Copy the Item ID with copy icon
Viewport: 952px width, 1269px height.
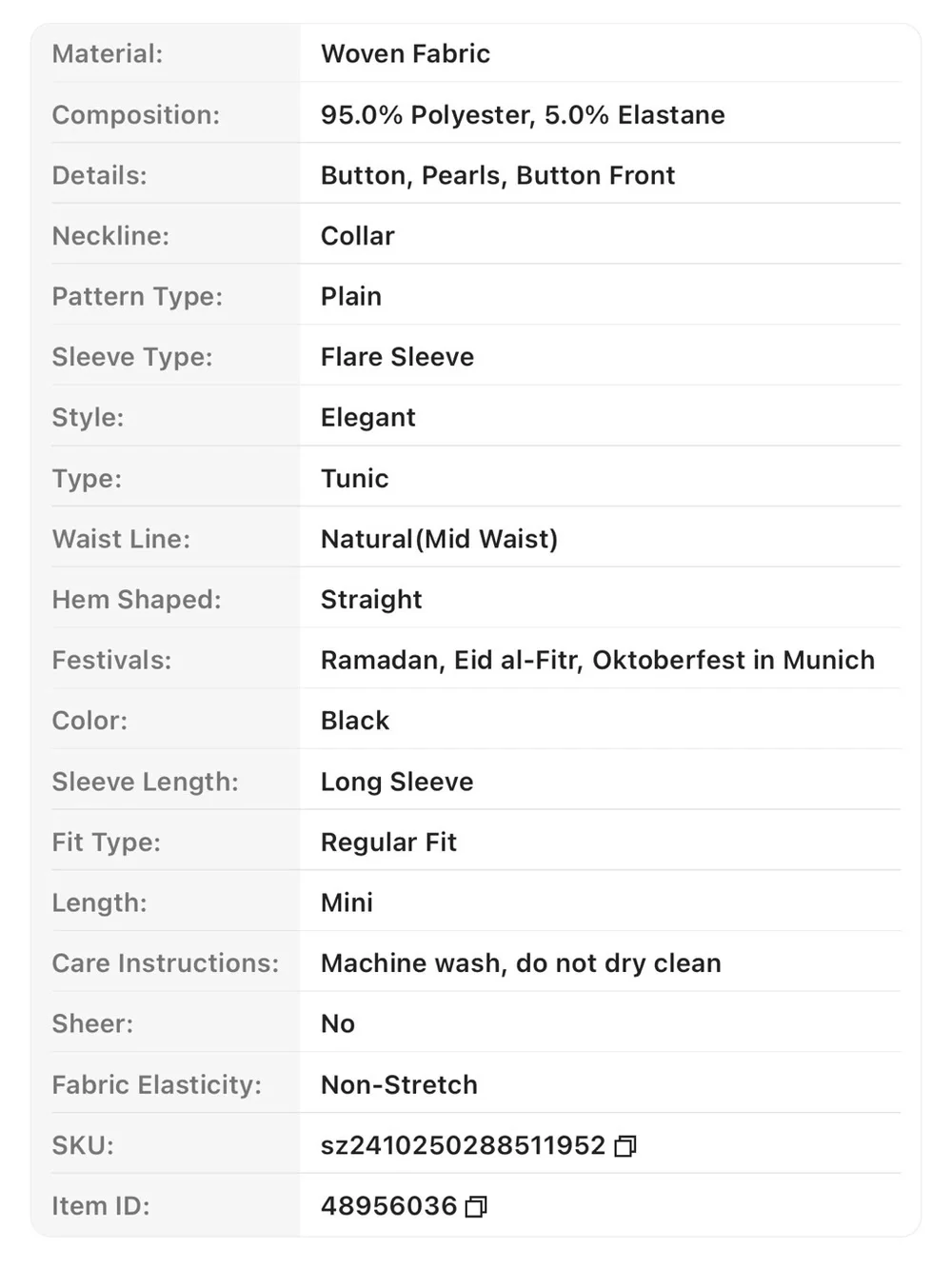point(476,1207)
